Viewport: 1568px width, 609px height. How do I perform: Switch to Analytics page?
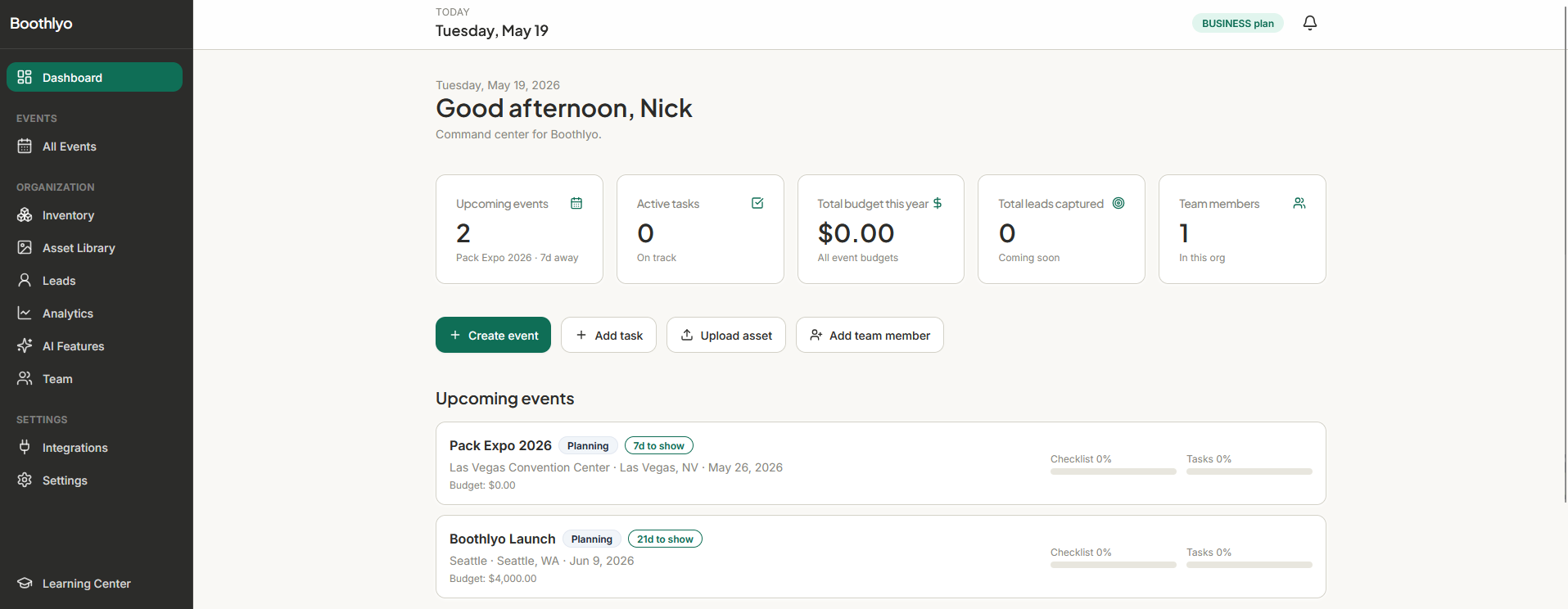[94, 313]
